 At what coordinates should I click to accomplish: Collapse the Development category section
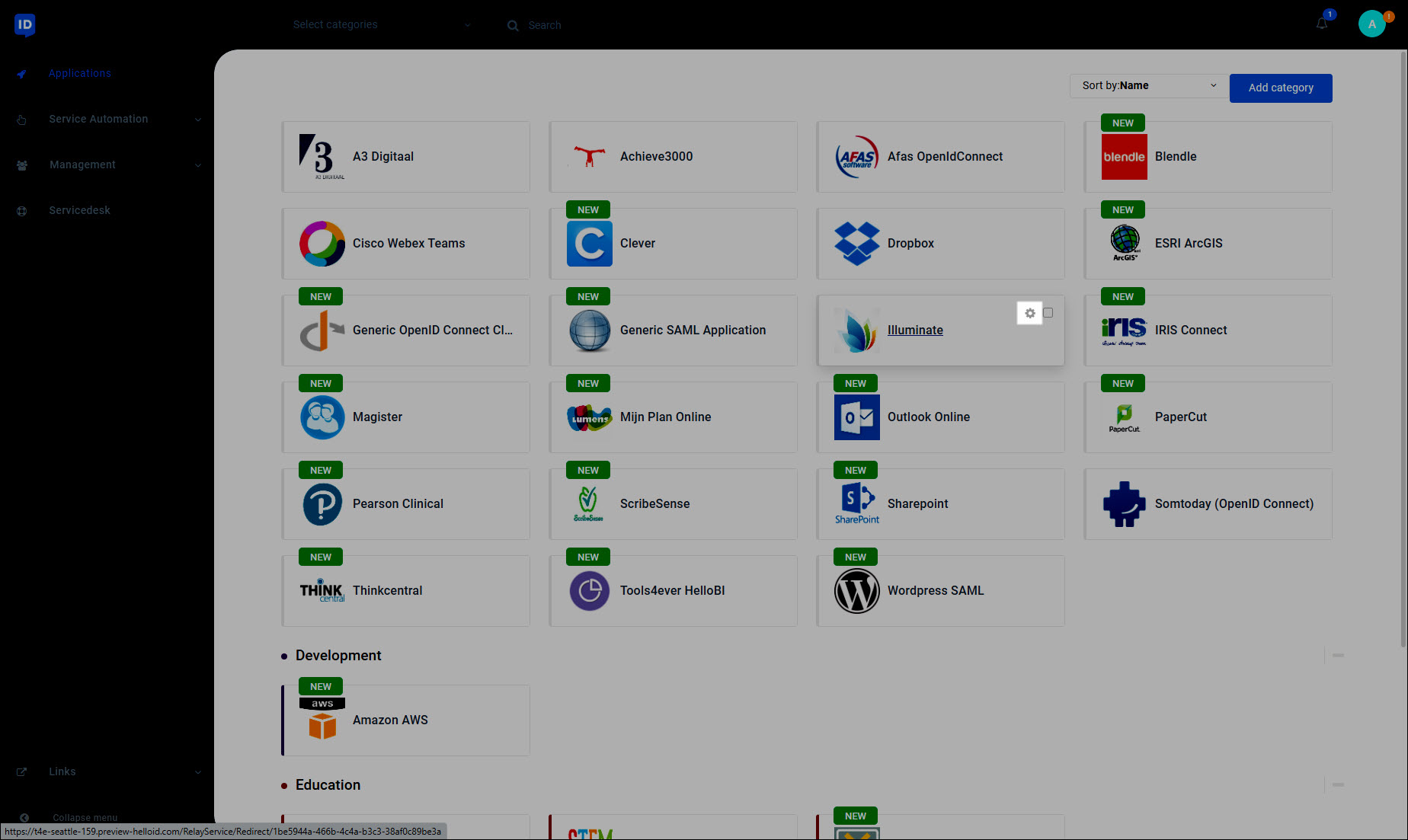(x=1338, y=655)
